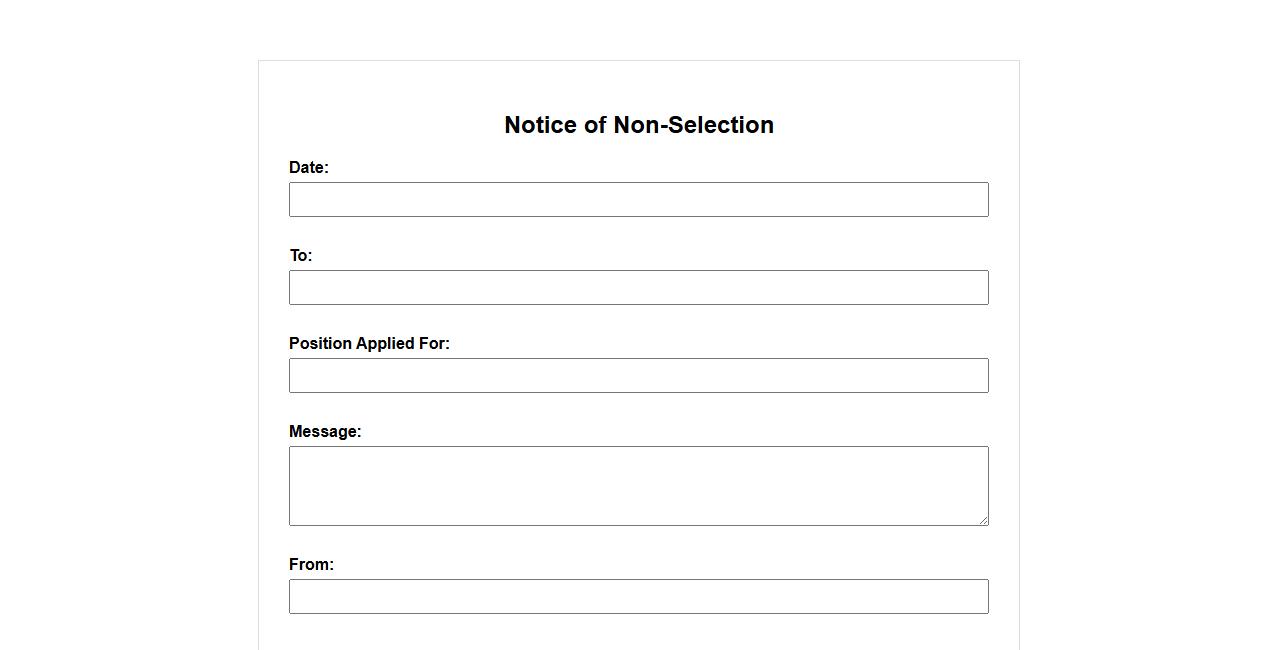
Task: Click the word "Applied" in the label
Action: tap(384, 343)
